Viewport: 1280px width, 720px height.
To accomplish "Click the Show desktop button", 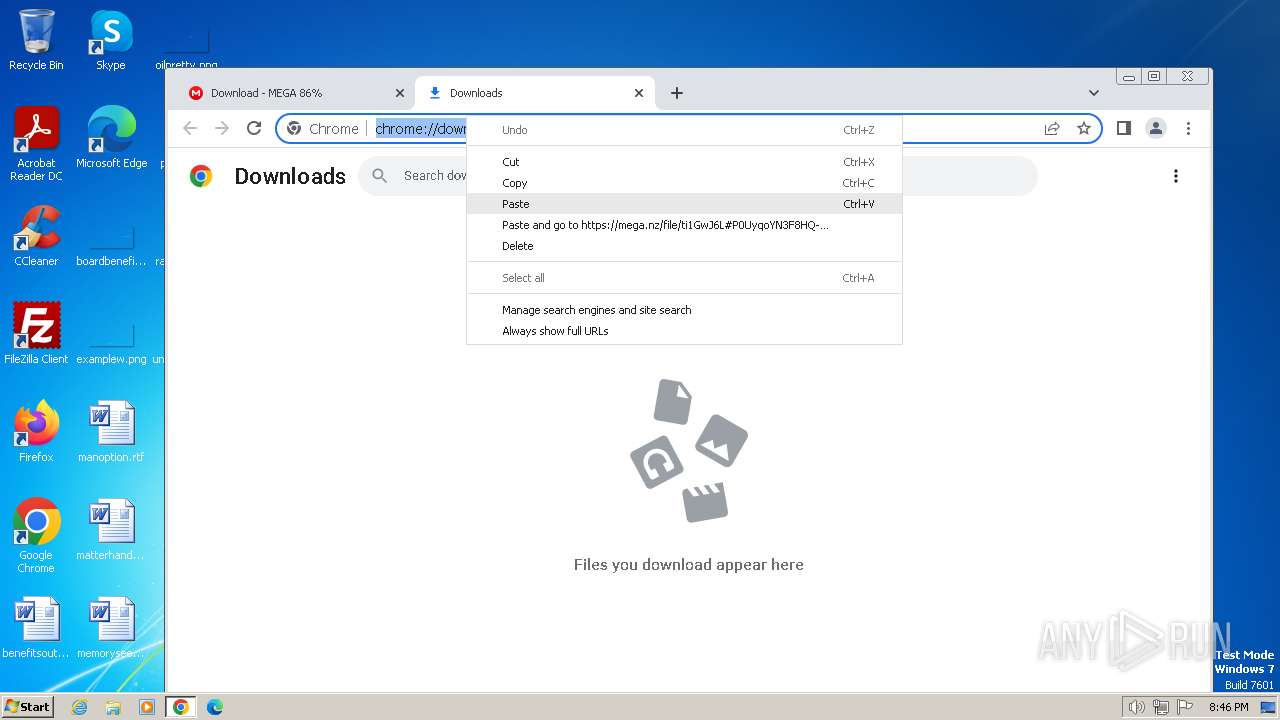I will (1269, 707).
